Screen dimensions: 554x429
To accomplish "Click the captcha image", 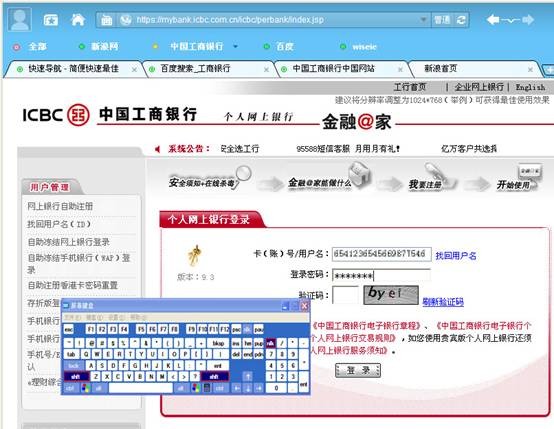I will (x=391, y=295).
